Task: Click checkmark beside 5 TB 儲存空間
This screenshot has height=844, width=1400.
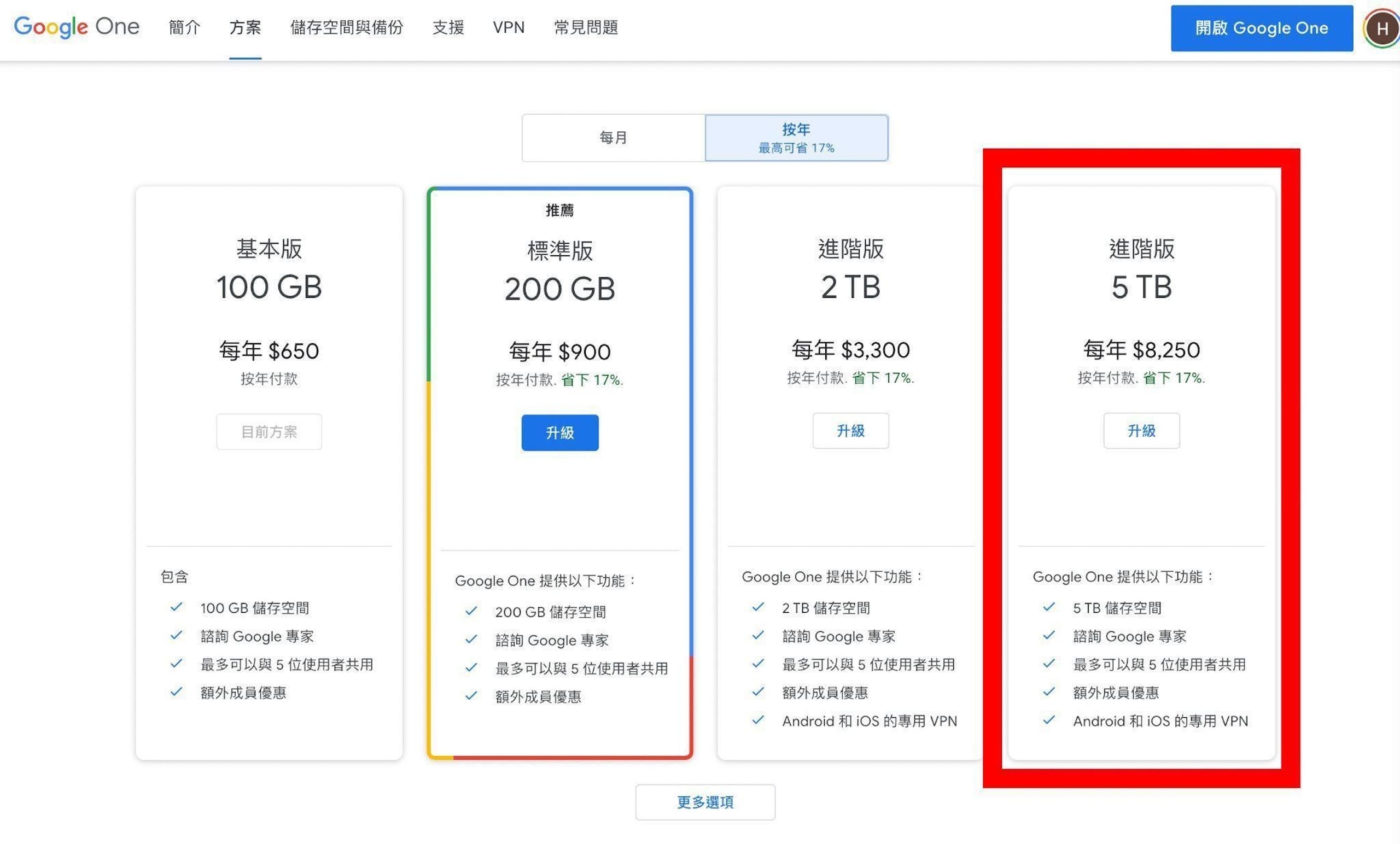Action: (x=1049, y=607)
